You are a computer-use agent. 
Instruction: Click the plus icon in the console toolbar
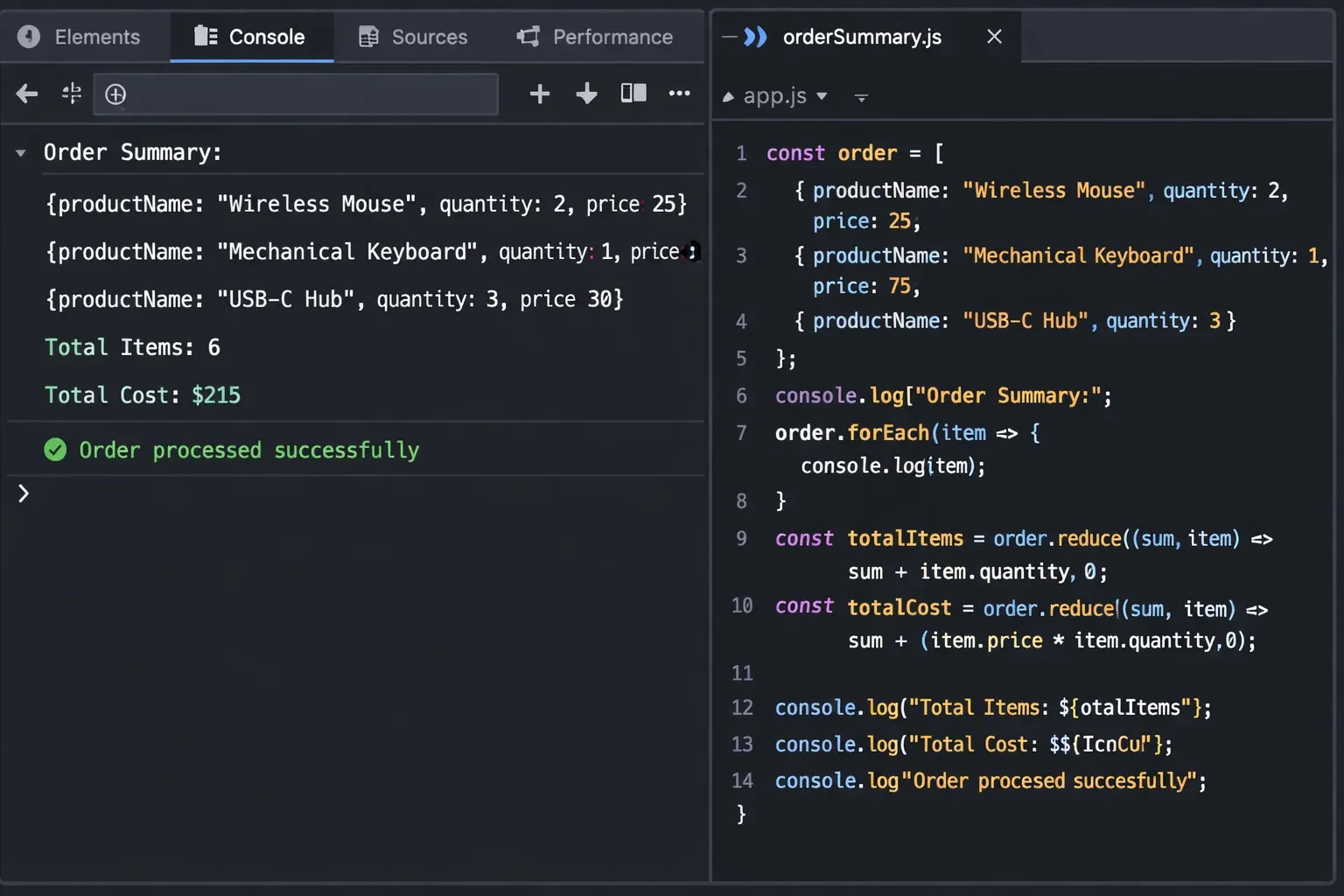pyautogui.click(x=540, y=94)
